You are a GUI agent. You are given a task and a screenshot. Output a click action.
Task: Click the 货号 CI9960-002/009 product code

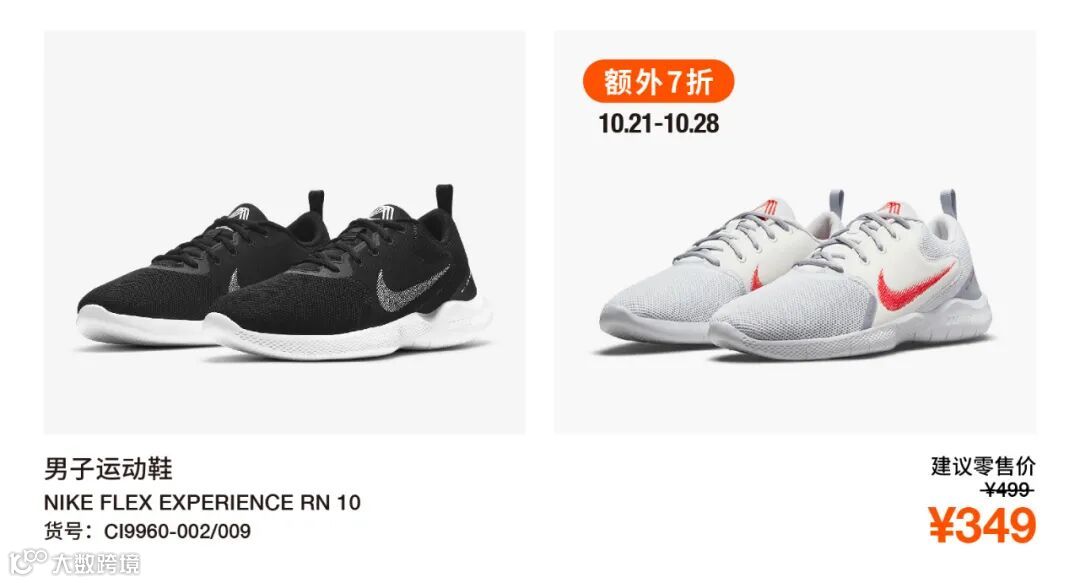click(147, 531)
